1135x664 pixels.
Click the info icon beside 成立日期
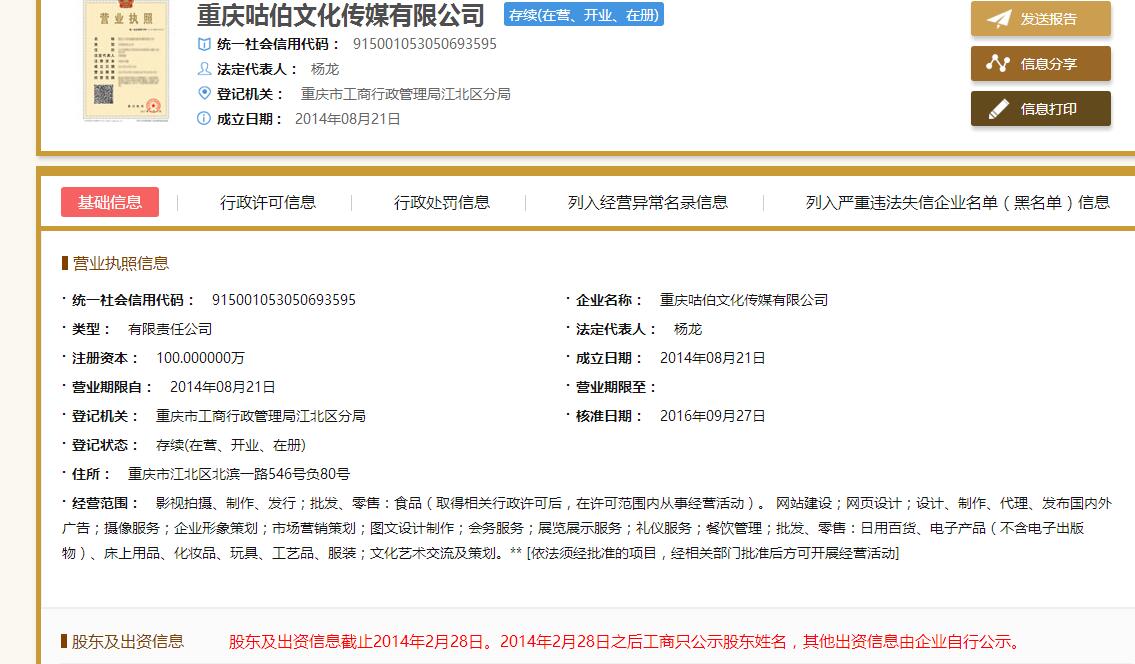tap(204, 119)
